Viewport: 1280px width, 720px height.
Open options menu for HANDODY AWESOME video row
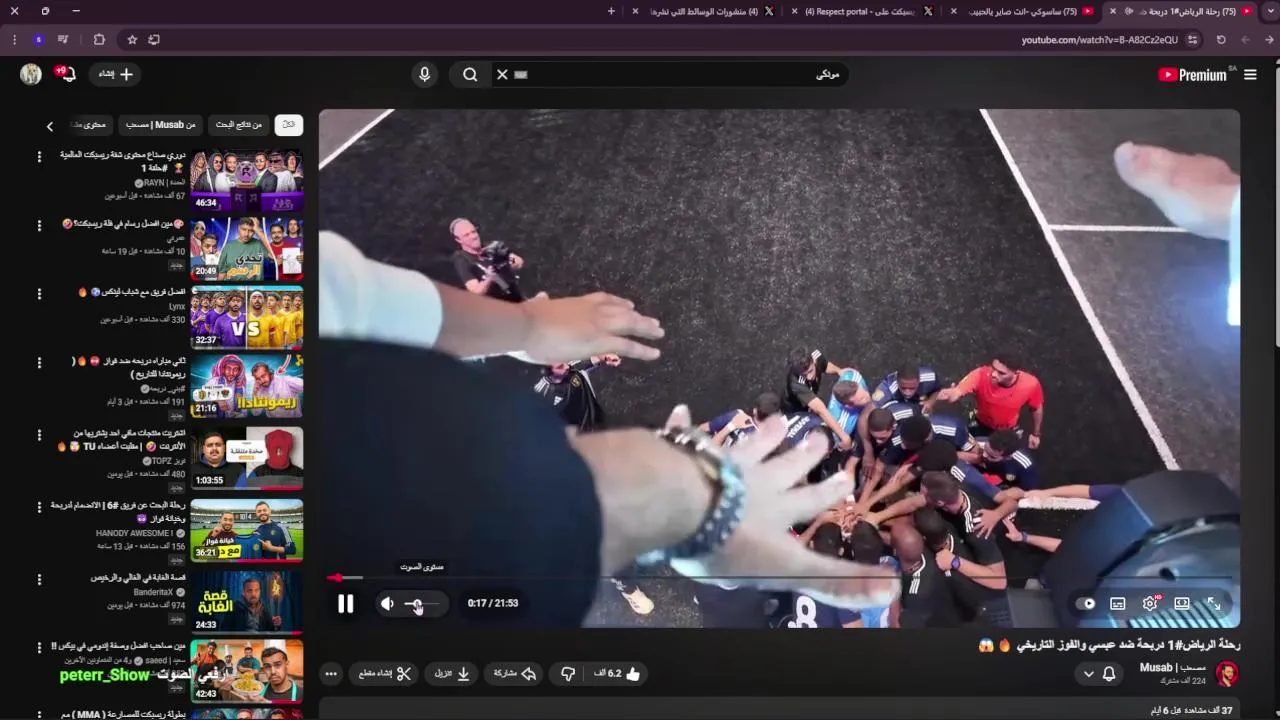click(39, 507)
